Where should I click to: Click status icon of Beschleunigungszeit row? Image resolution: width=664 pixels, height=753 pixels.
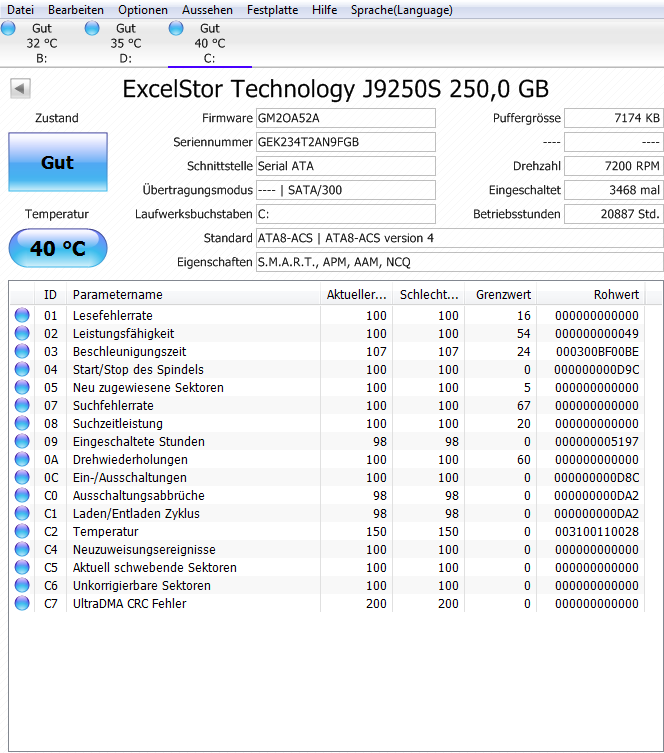pos(22,351)
